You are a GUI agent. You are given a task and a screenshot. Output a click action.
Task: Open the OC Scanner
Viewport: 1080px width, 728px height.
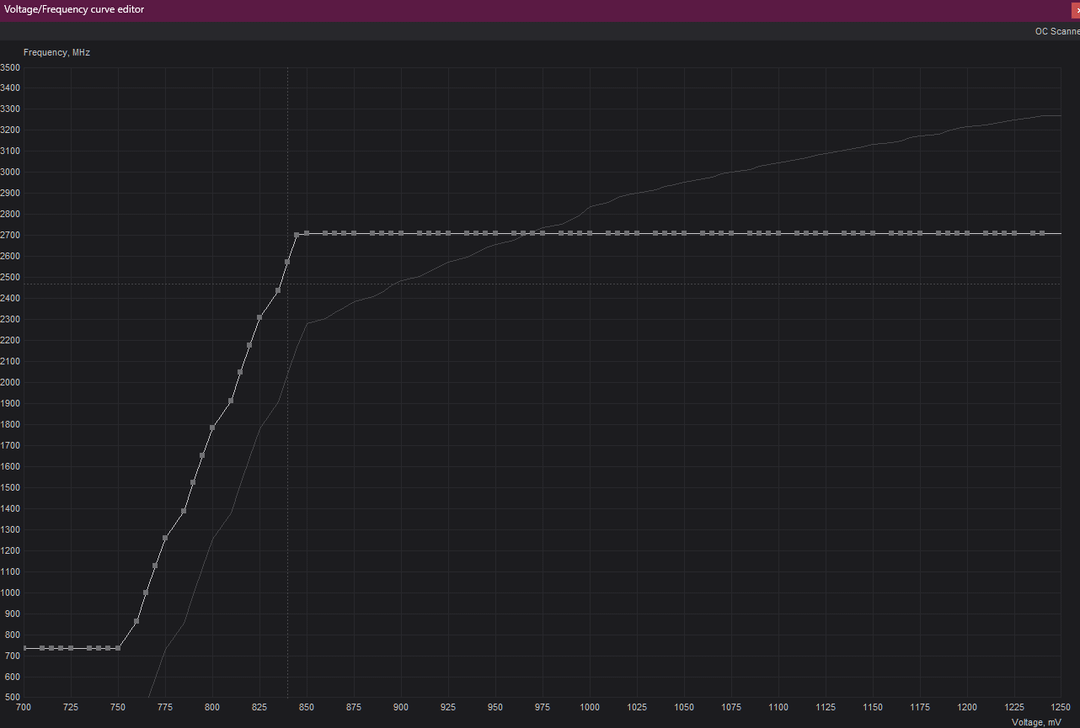click(x=1056, y=31)
